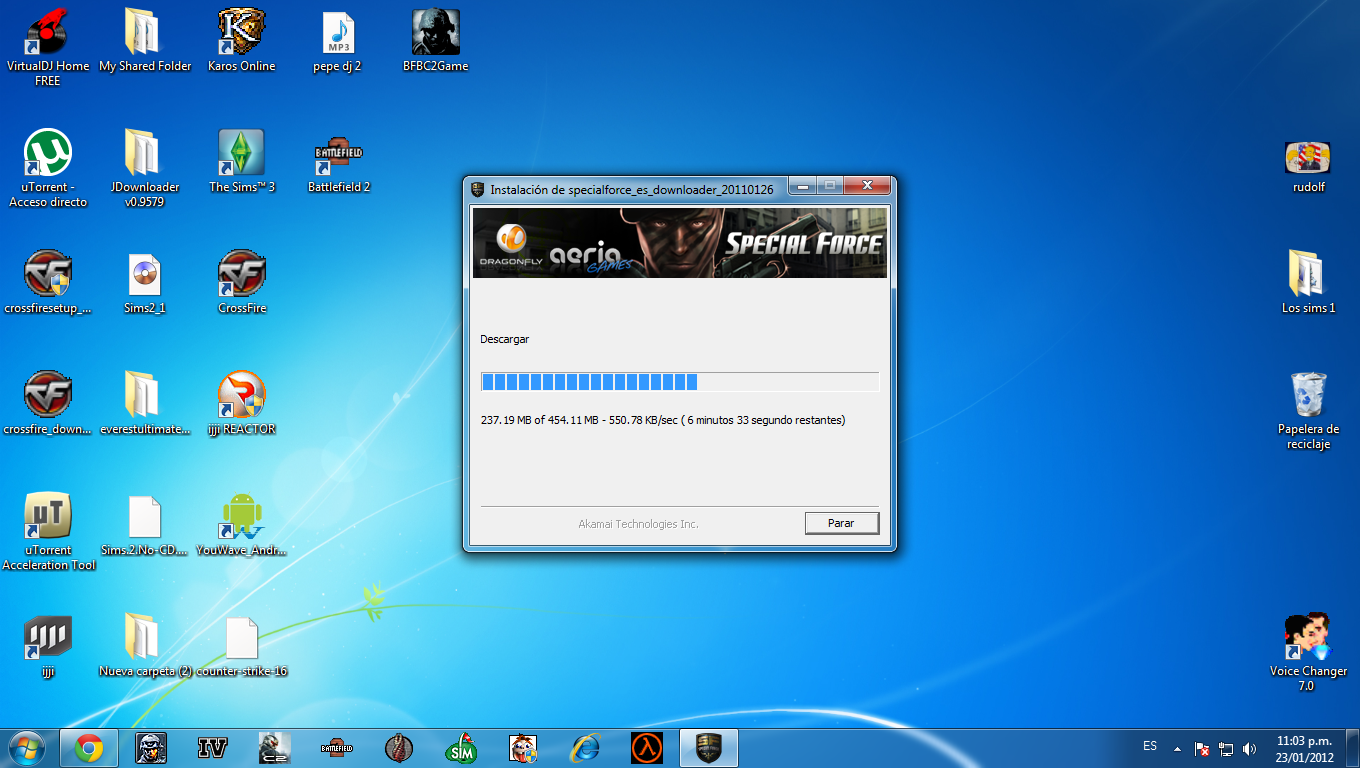1360x768 pixels.
Task: Launch GTA IV from the taskbar
Action: click(213, 748)
